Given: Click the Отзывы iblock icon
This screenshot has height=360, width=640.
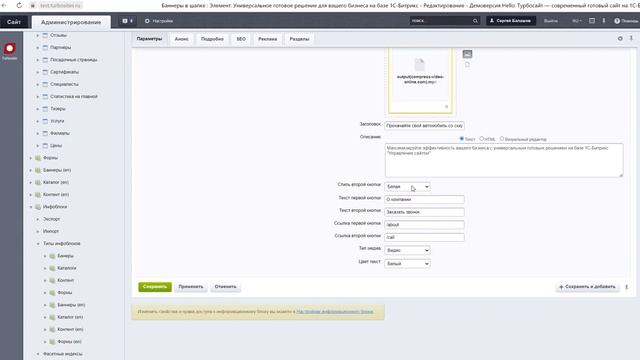Looking at the screenshot, I should (45, 35).
